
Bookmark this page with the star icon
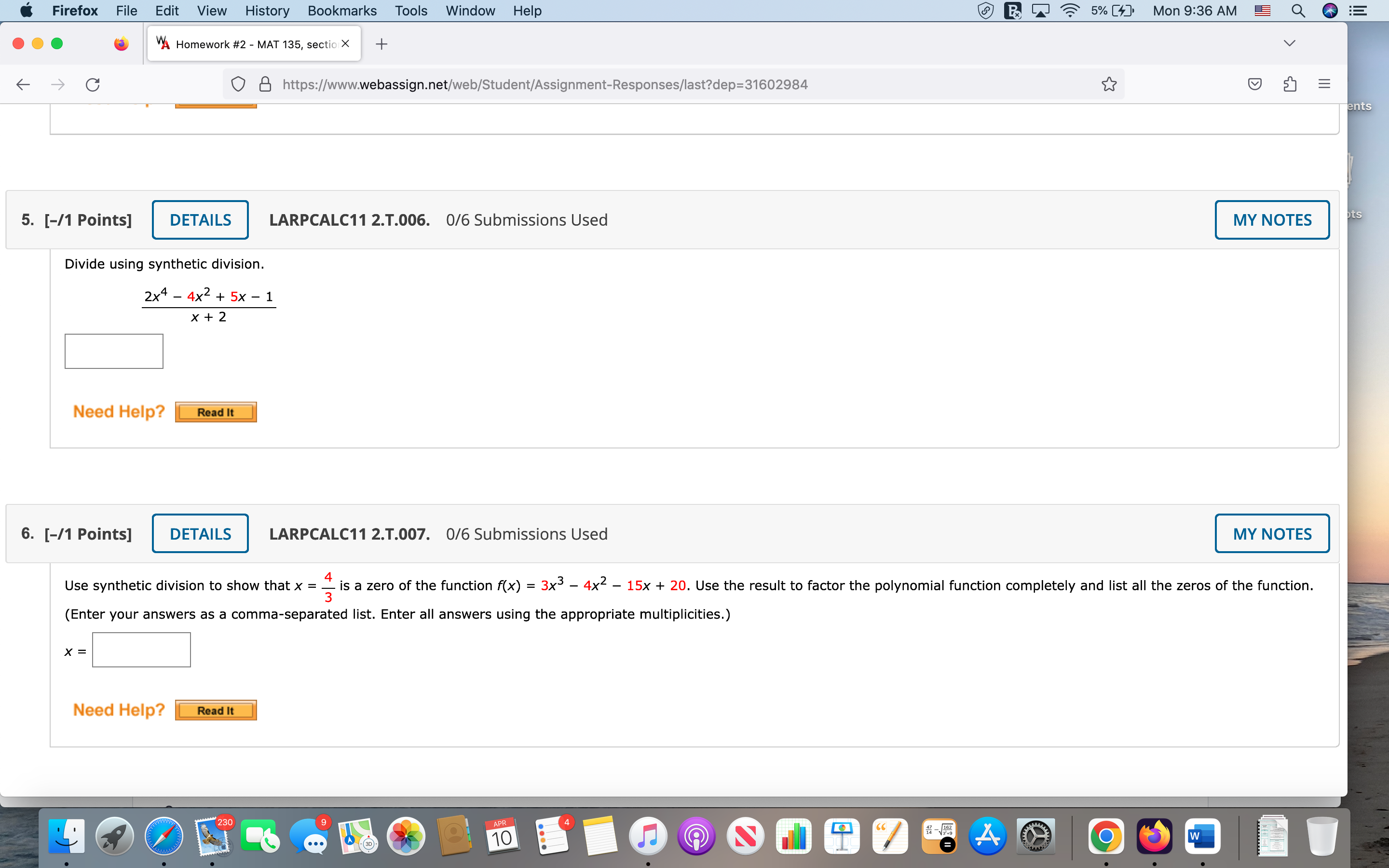click(x=1108, y=84)
